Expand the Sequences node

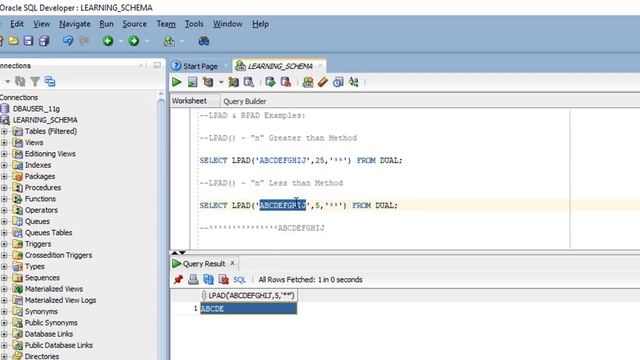(x=4, y=278)
